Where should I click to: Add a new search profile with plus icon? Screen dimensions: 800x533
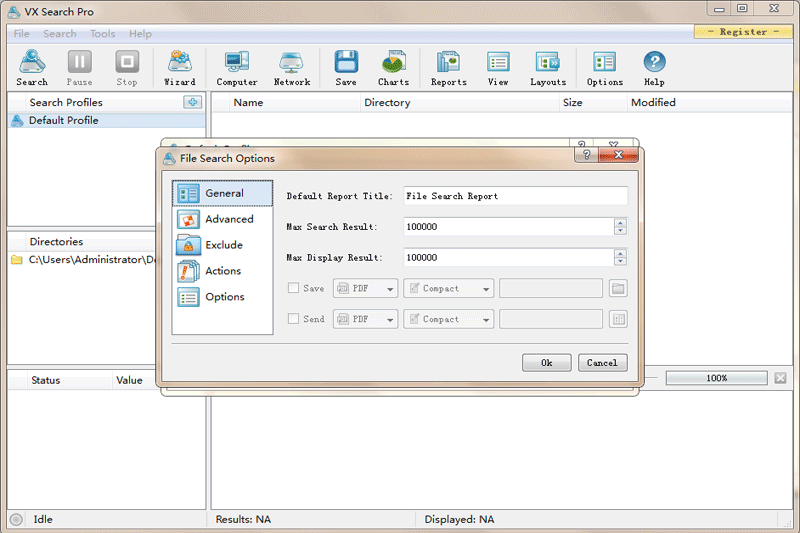click(x=192, y=102)
